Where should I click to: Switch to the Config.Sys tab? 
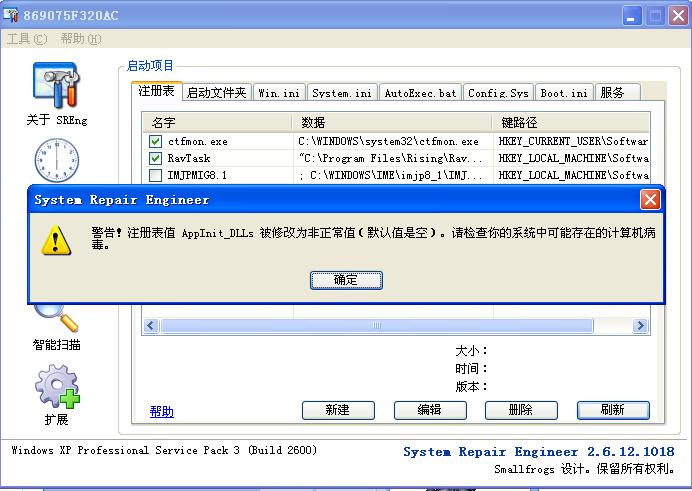tap(498, 93)
